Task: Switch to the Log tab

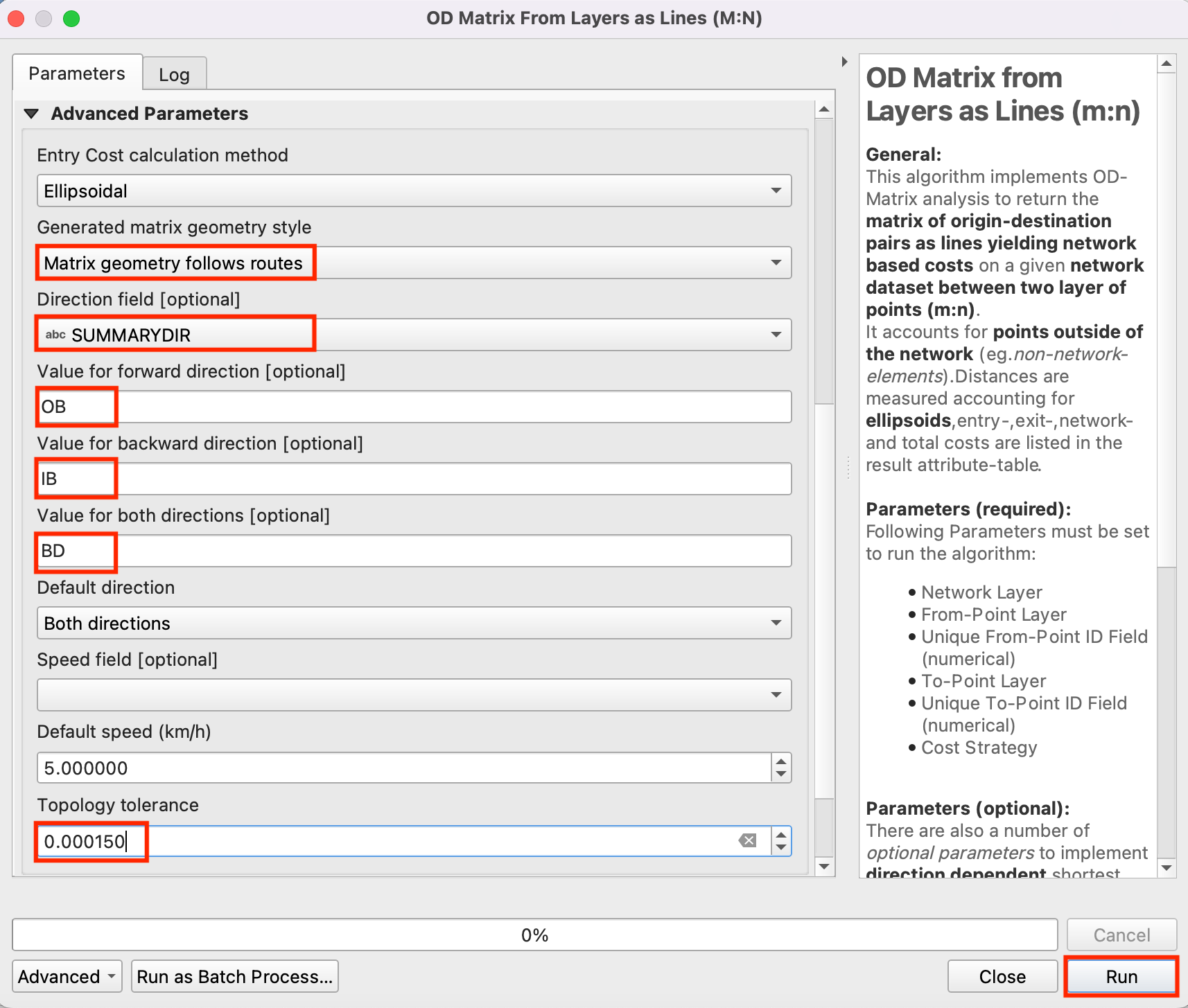Action: pos(174,75)
